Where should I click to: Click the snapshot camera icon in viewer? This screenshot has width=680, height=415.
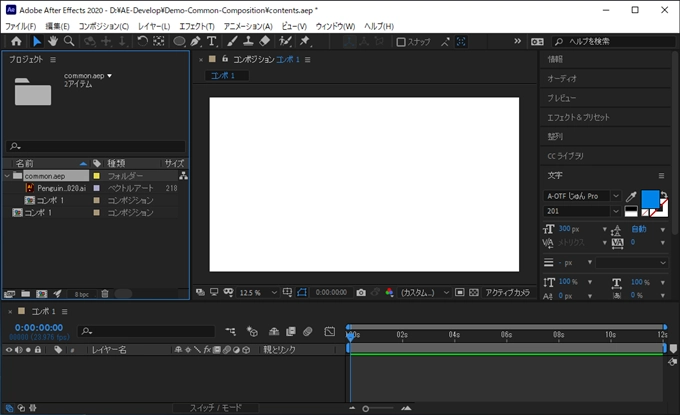(361, 293)
